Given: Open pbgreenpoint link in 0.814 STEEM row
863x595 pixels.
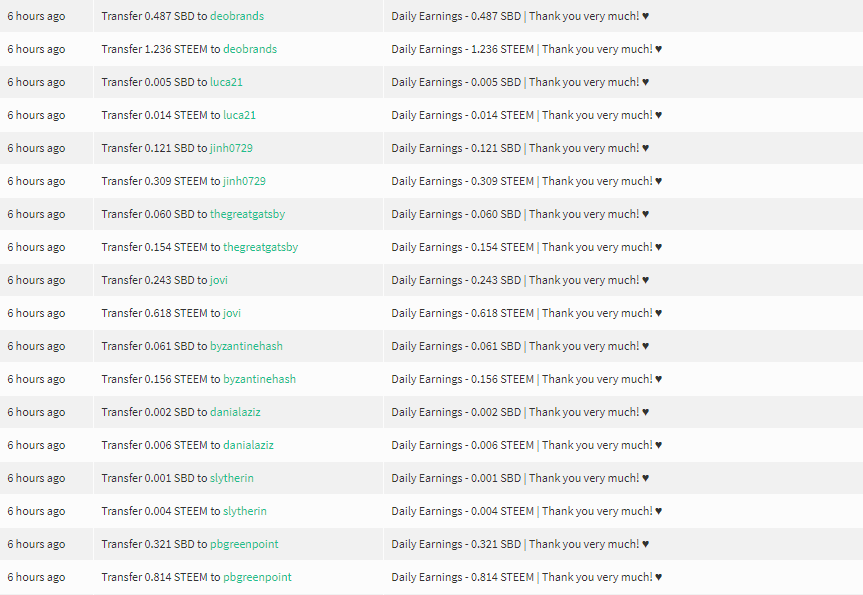Looking at the screenshot, I should pos(257,577).
